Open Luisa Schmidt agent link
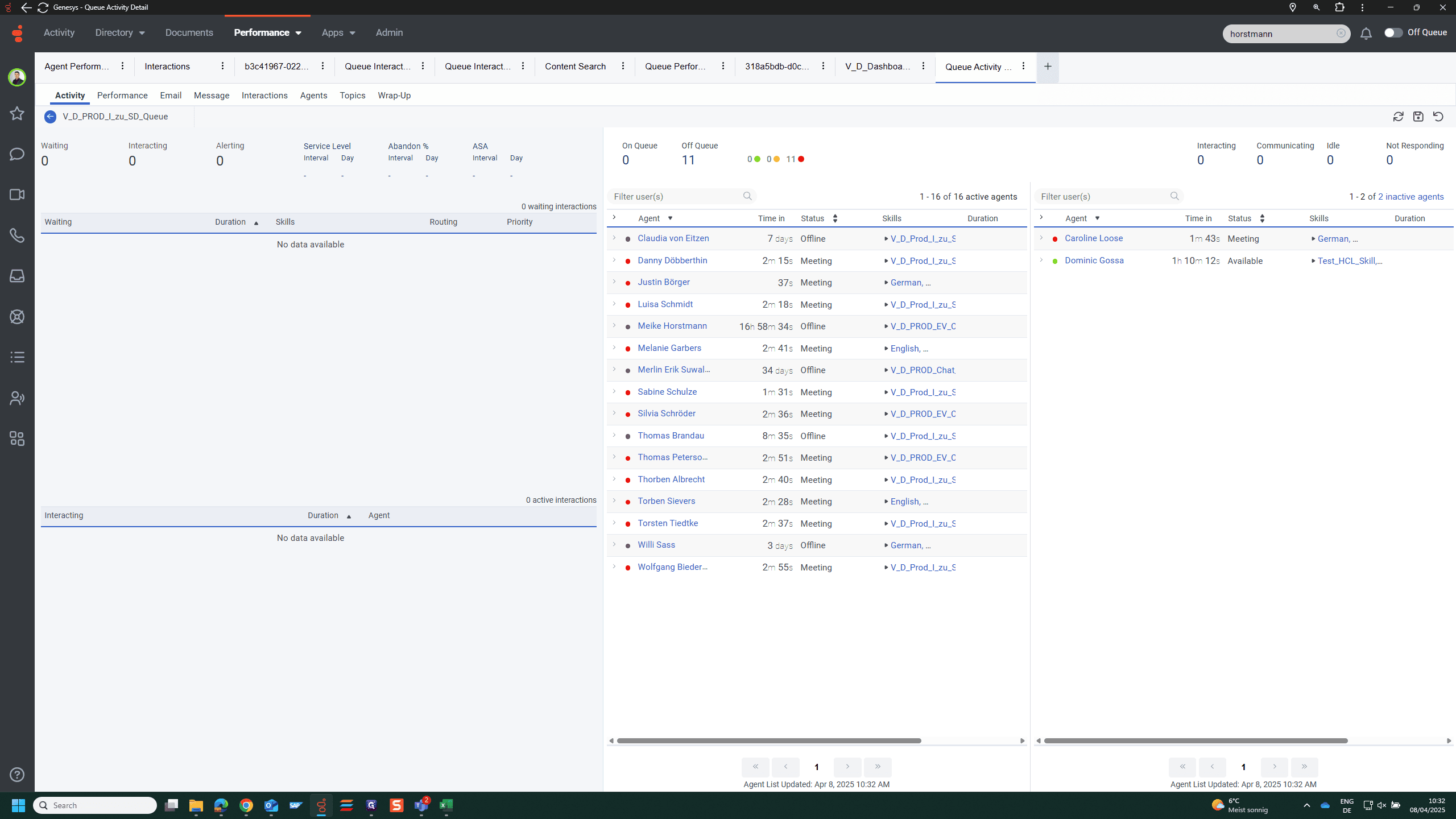1456x819 pixels. tap(665, 304)
